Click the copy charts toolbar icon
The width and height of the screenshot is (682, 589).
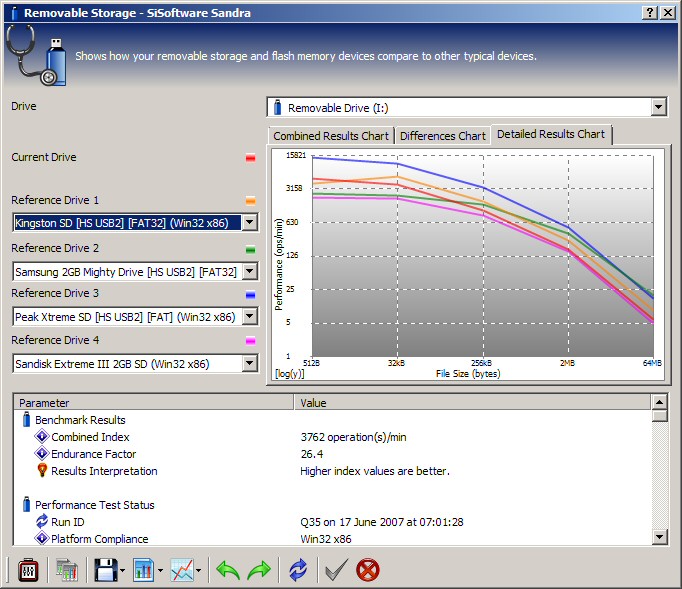coord(67,570)
